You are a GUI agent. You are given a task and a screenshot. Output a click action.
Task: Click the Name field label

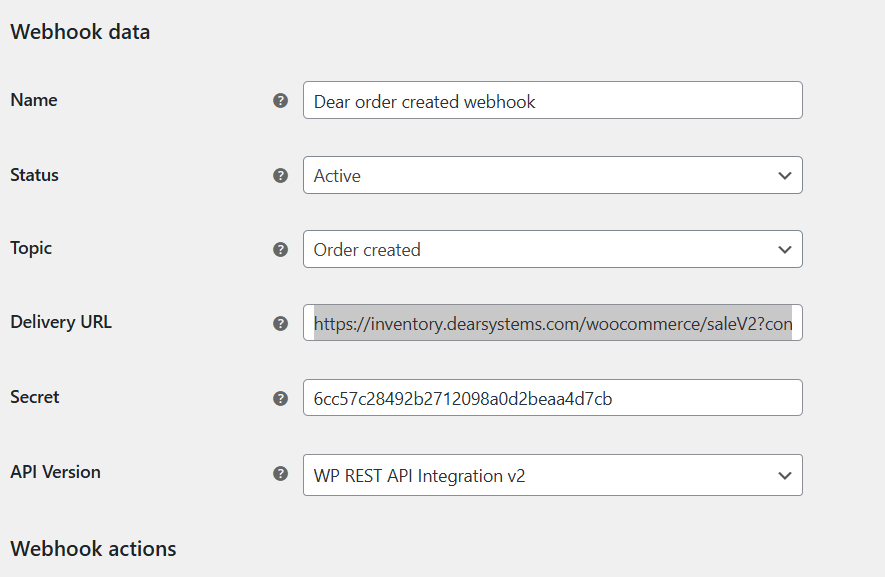point(34,100)
